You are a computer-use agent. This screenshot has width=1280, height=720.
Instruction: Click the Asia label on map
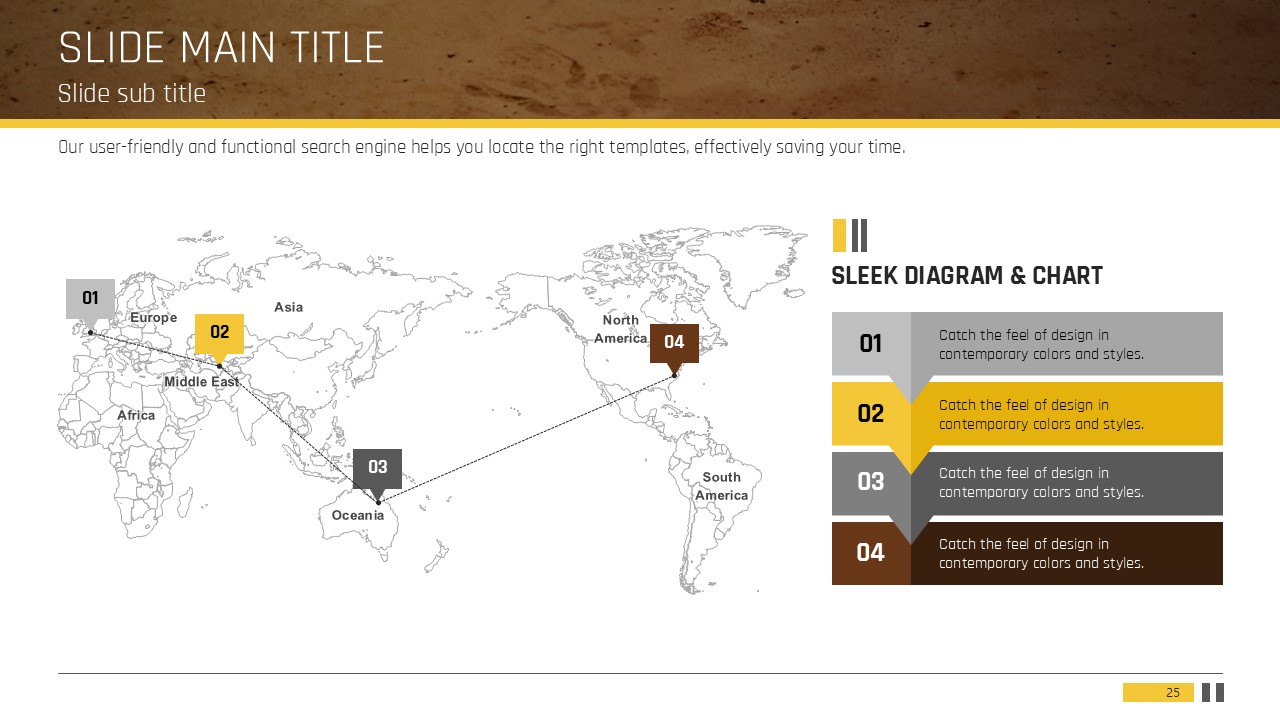(x=288, y=307)
